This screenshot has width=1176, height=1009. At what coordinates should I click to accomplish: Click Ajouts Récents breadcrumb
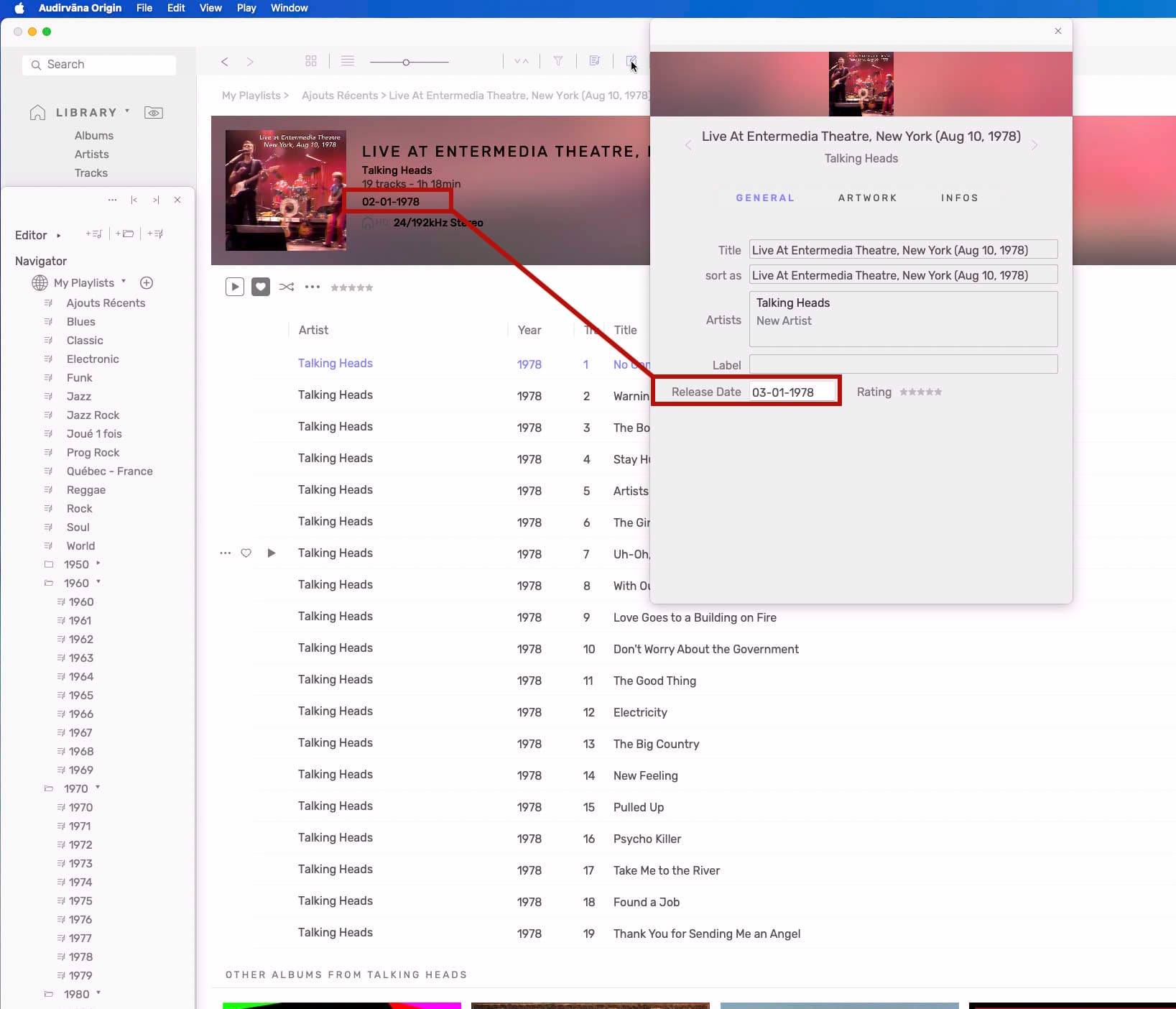pos(340,96)
